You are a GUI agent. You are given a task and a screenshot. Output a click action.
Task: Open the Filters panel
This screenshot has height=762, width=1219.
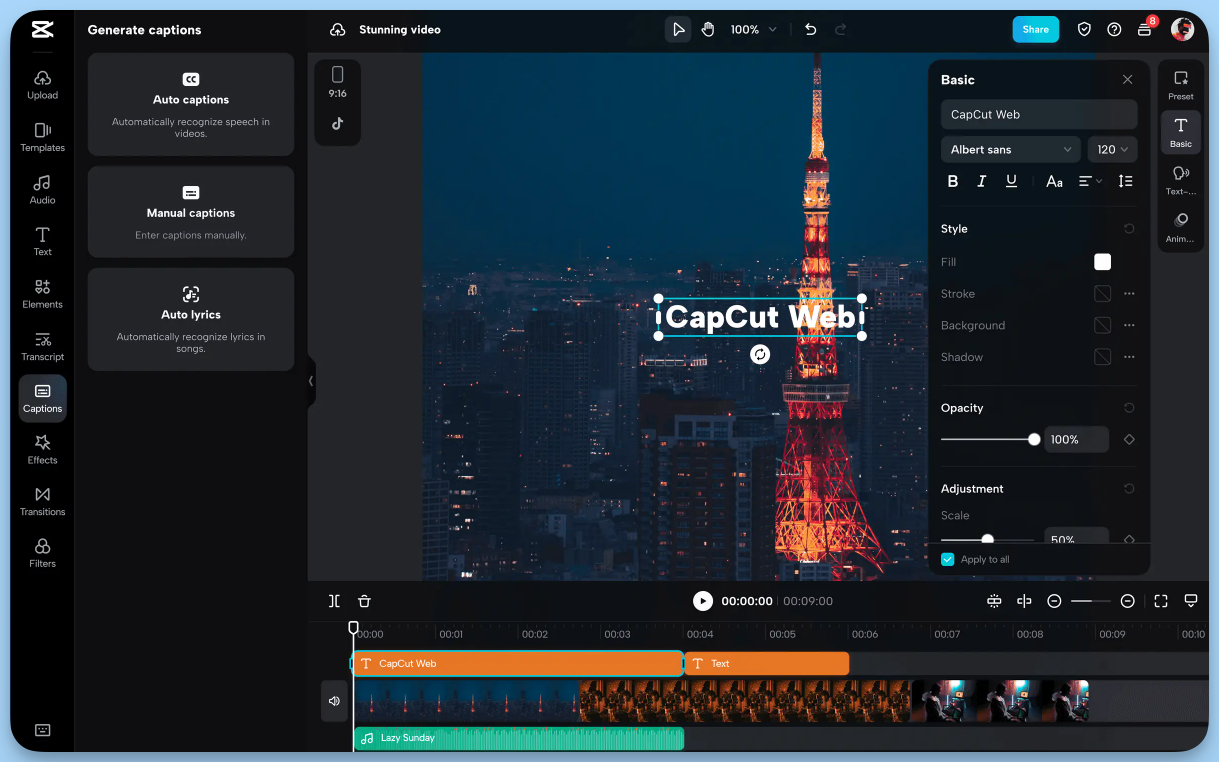42,553
